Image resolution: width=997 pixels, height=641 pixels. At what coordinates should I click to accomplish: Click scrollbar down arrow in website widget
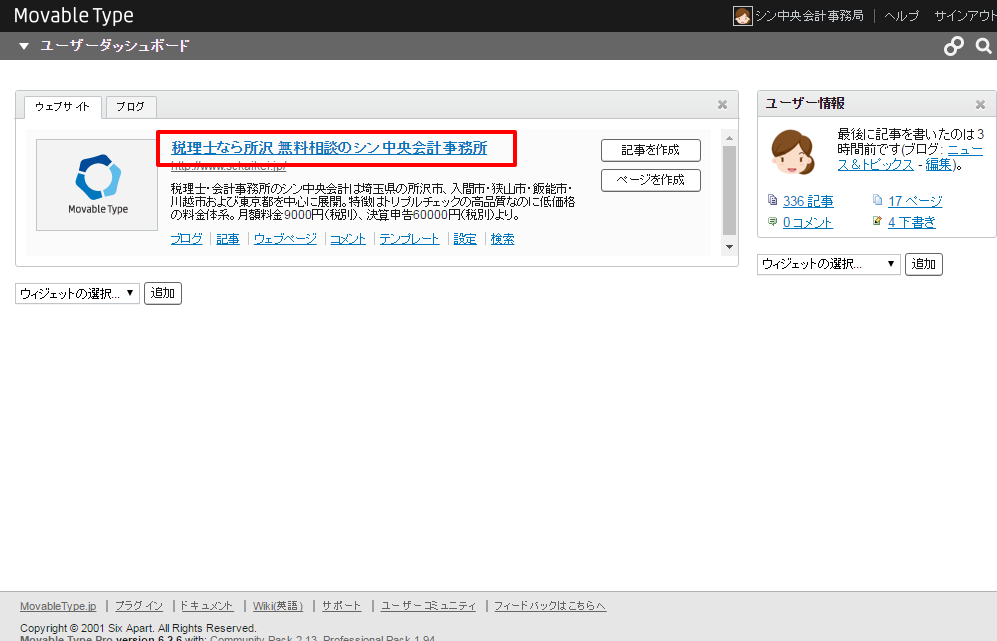click(x=729, y=247)
